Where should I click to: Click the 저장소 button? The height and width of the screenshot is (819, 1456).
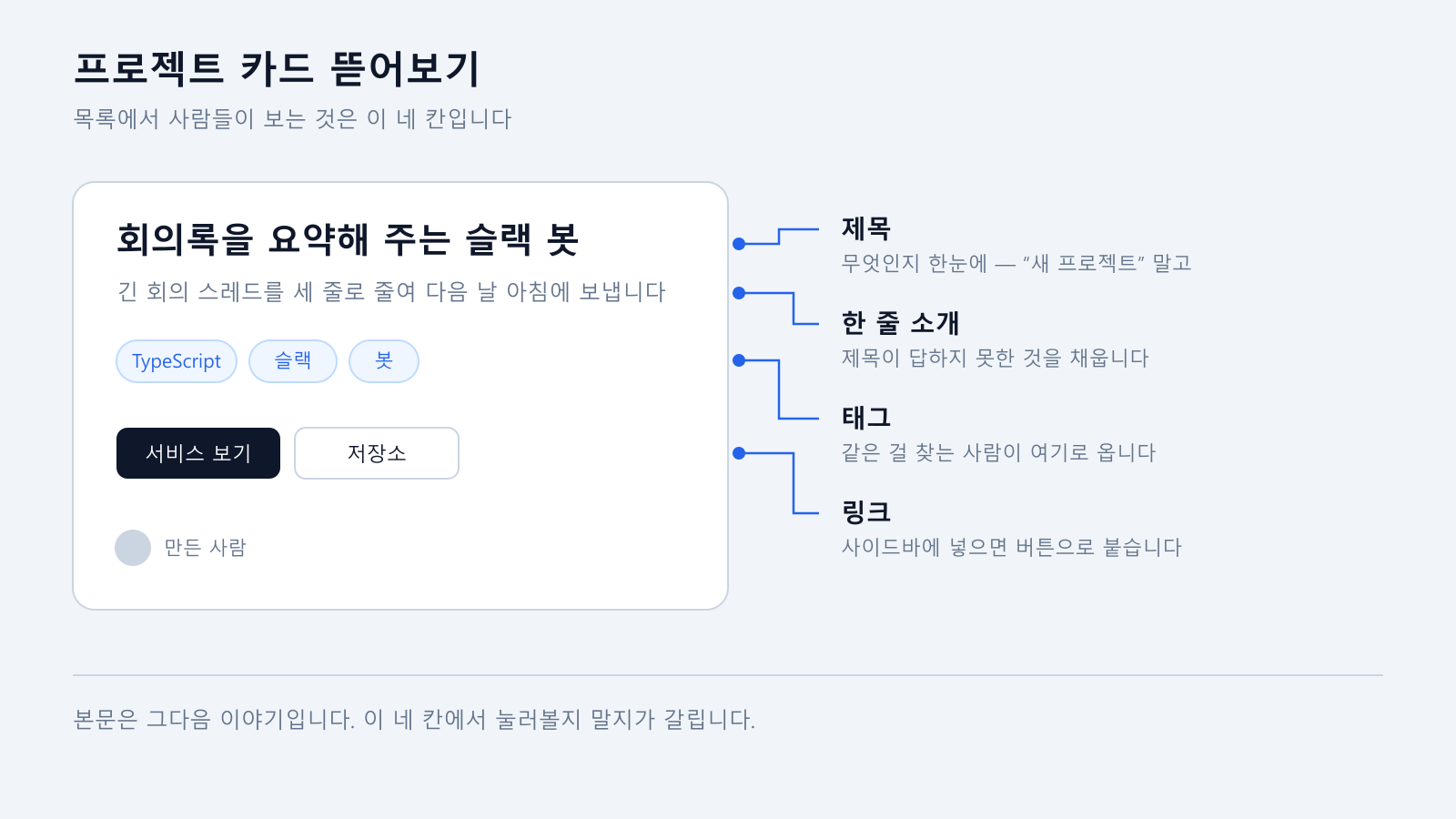tap(377, 453)
